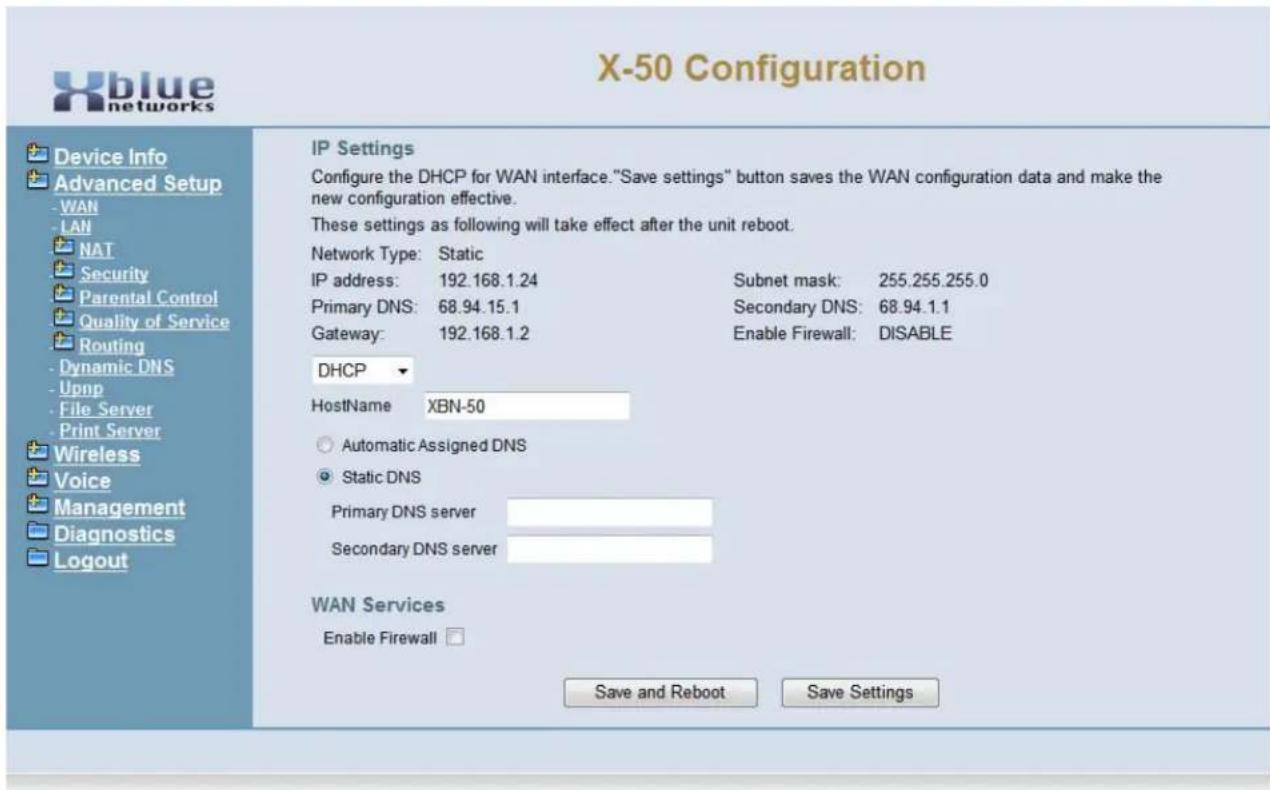Open the NAT submenu

click(x=95, y=248)
